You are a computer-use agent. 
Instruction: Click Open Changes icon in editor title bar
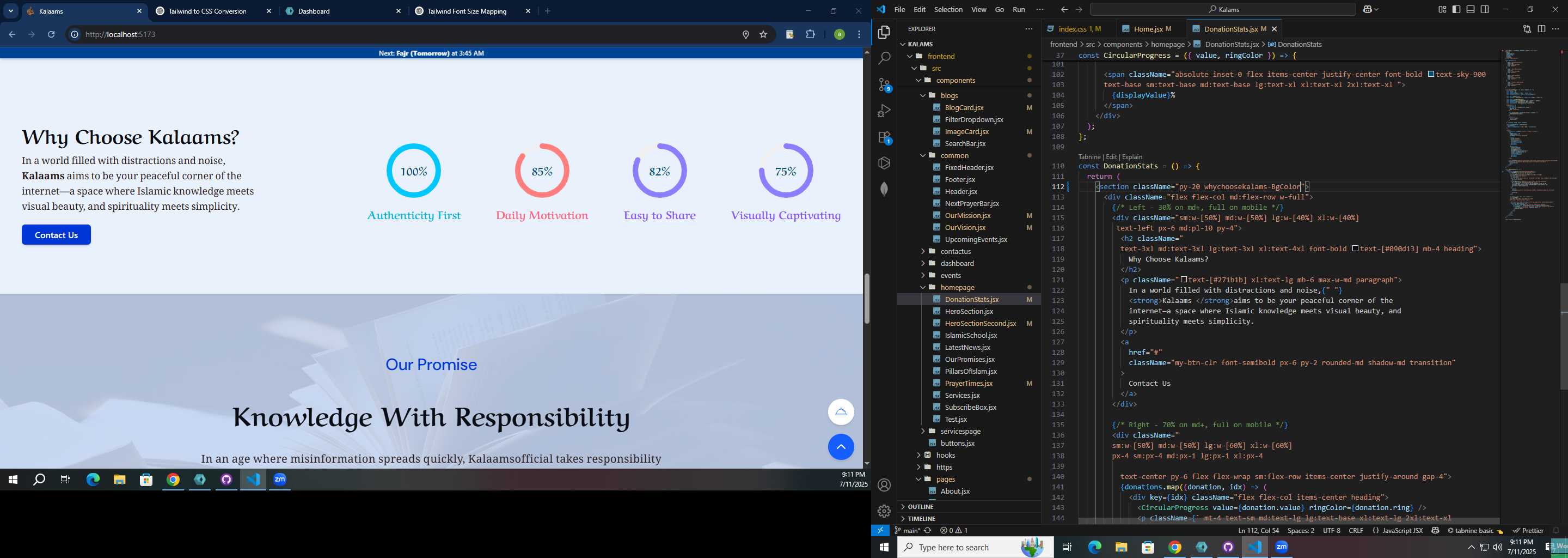[x=1527, y=29]
